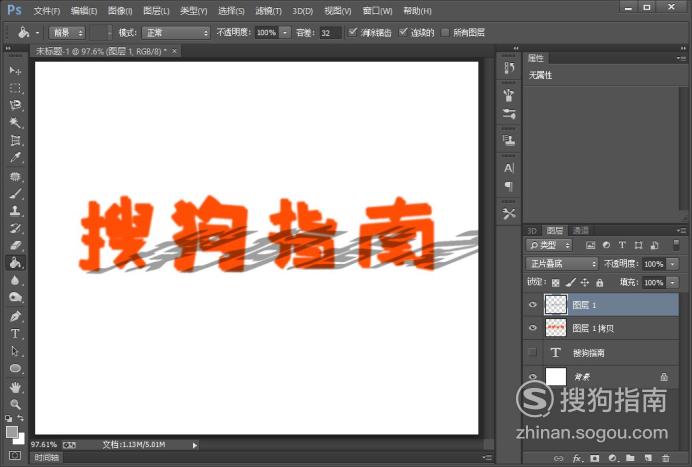Open the 文件(F) menu
This screenshot has height=467, width=692.
pos(47,11)
